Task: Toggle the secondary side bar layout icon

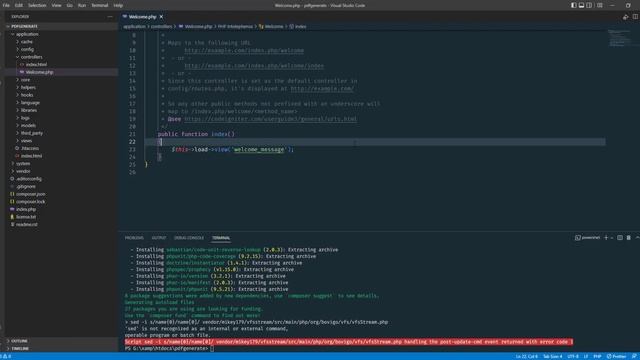Action: point(589,5)
